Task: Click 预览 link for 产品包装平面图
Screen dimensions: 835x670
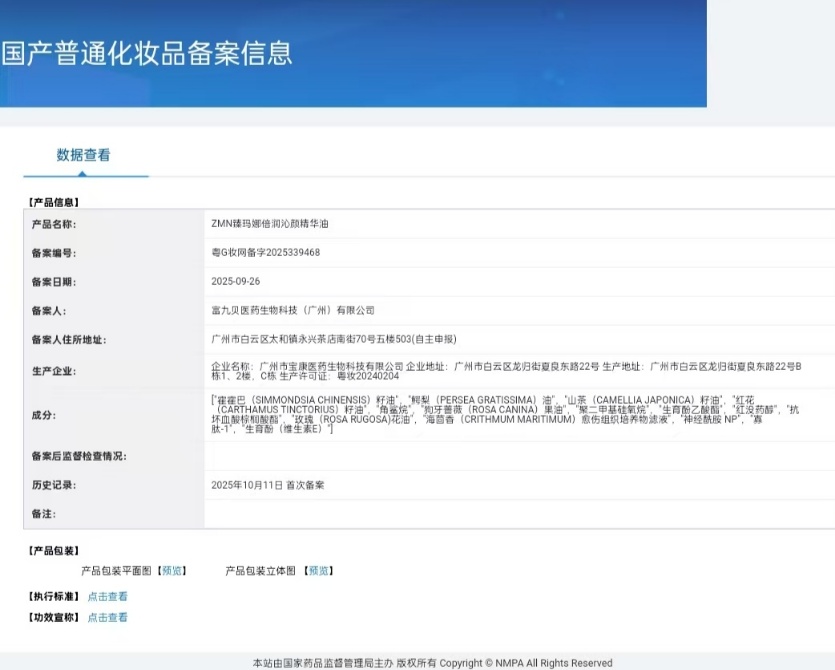Action: (172, 571)
